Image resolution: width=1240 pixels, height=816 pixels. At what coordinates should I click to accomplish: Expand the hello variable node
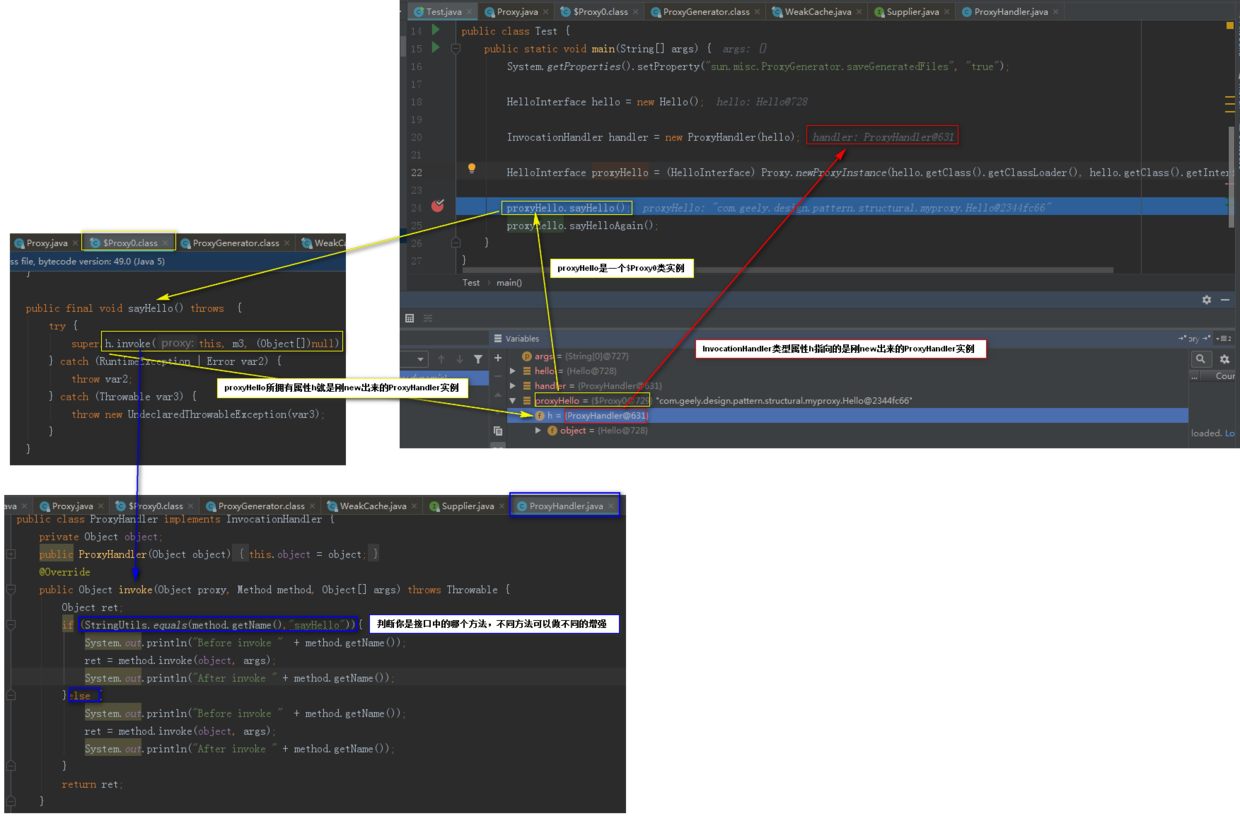click(x=514, y=371)
